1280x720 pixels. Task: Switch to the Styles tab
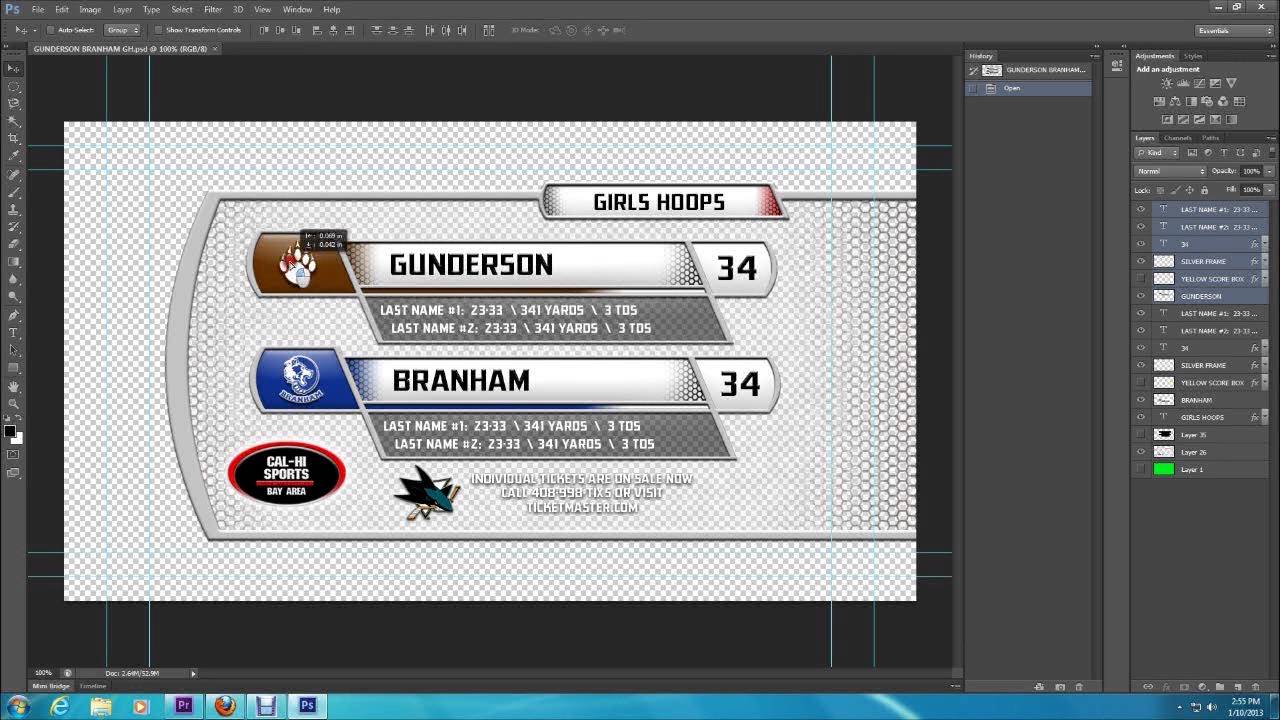point(1194,56)
